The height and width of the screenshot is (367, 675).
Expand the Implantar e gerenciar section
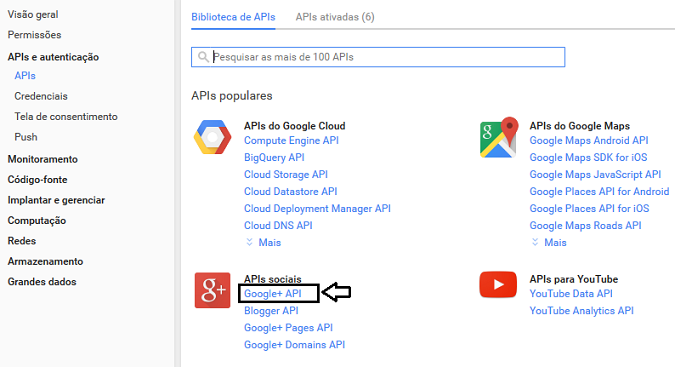click(56, 200)
